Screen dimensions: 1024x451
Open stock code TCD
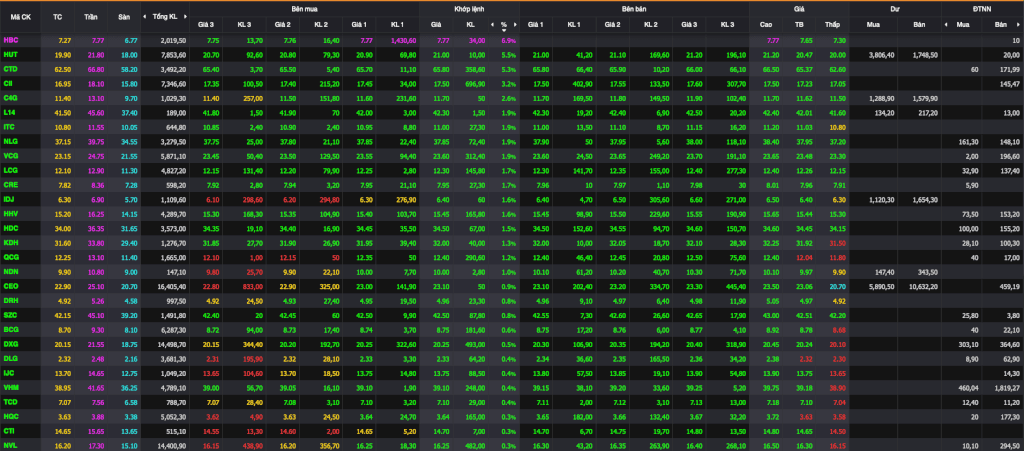(x=10, y=401)
